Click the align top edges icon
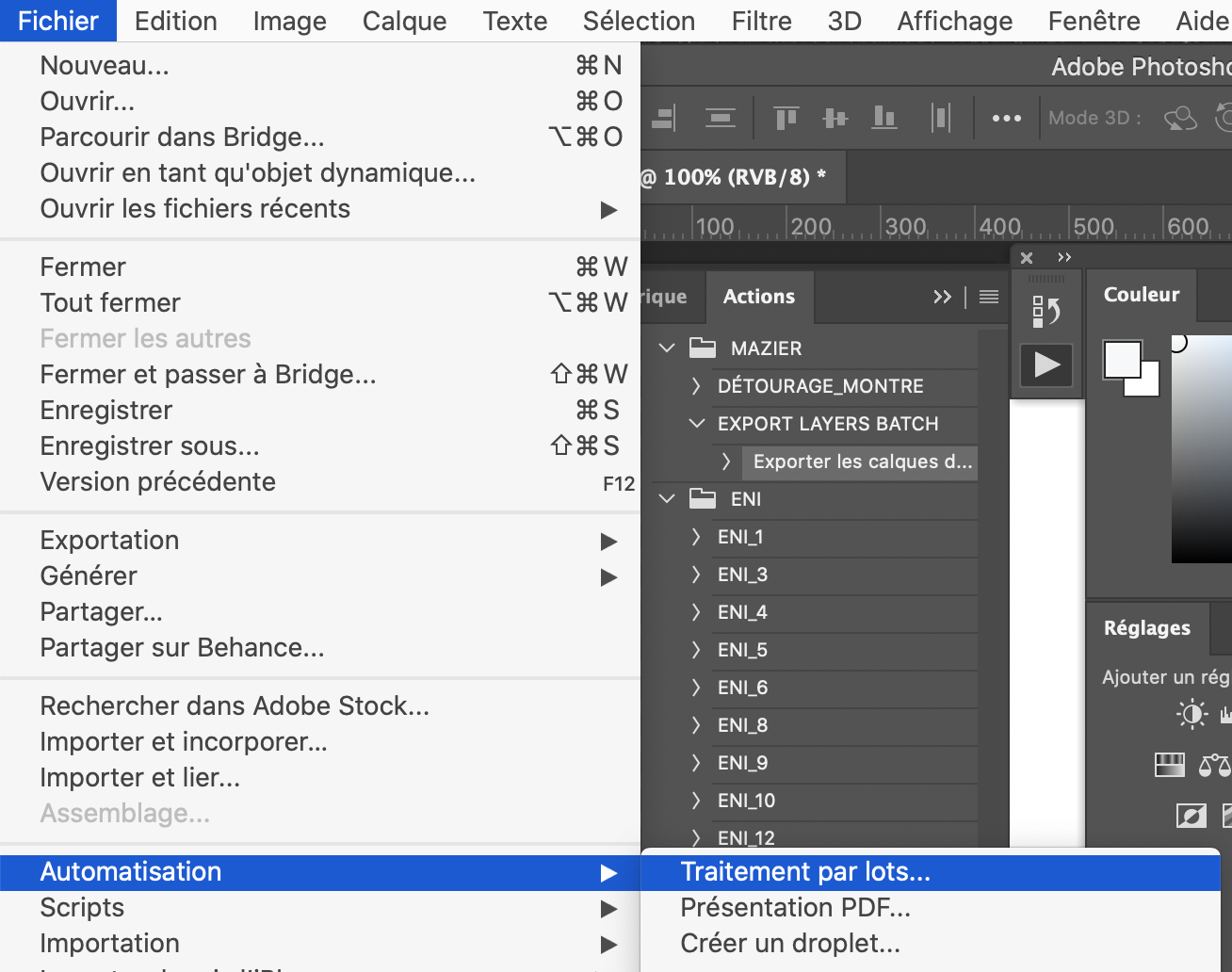The width and height of the screenshot is (1232, 972). pos(786,118)
